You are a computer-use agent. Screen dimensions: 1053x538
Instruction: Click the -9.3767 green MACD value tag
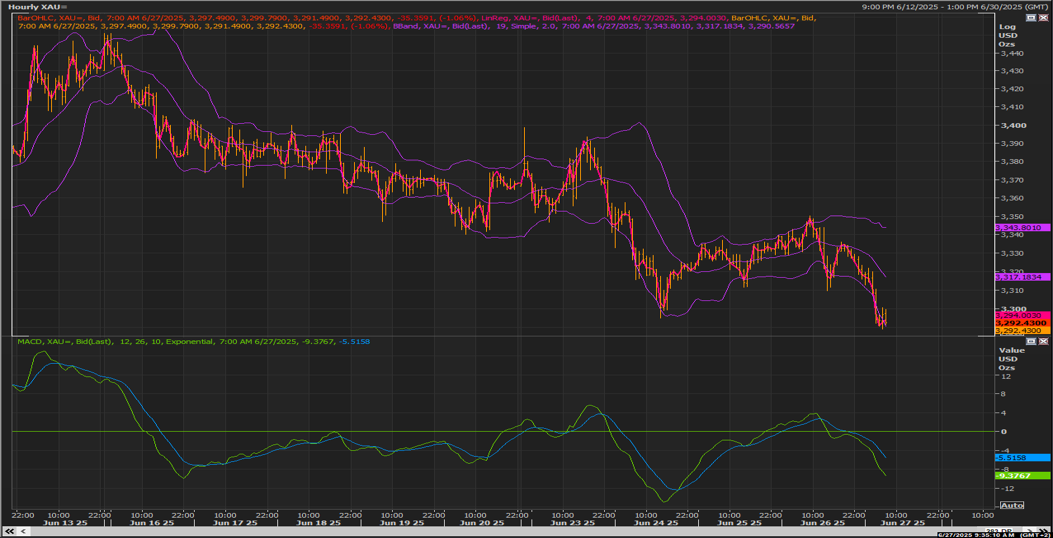(1022, 475)
